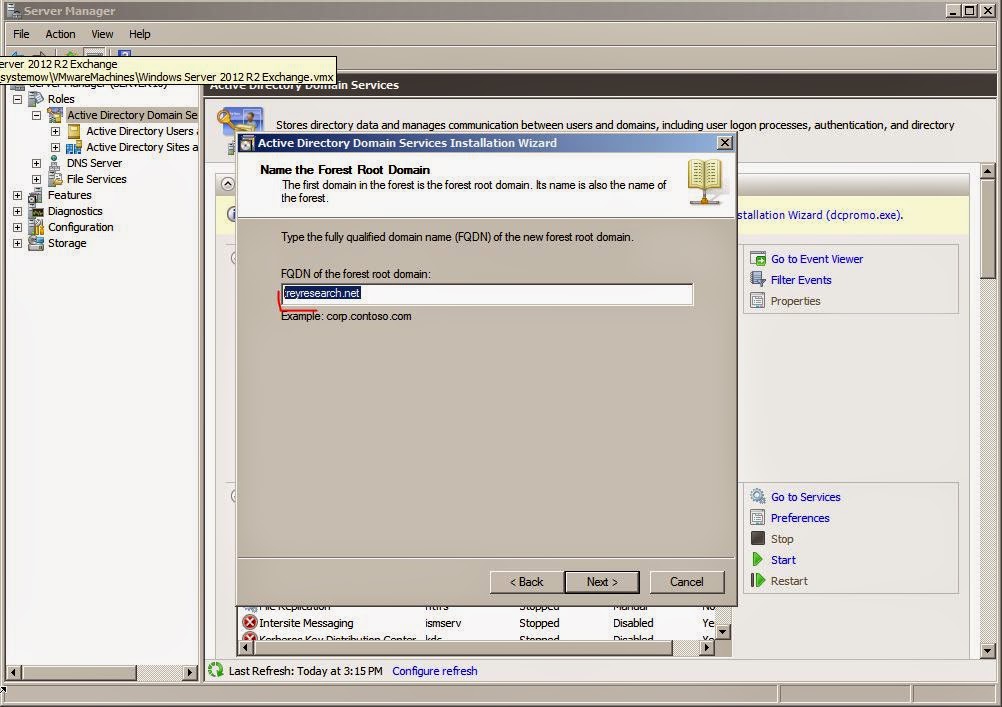Click the Active Directory Domain Services icon
The height and width of the screenshot is (707, 1002).
click(55, 115)
